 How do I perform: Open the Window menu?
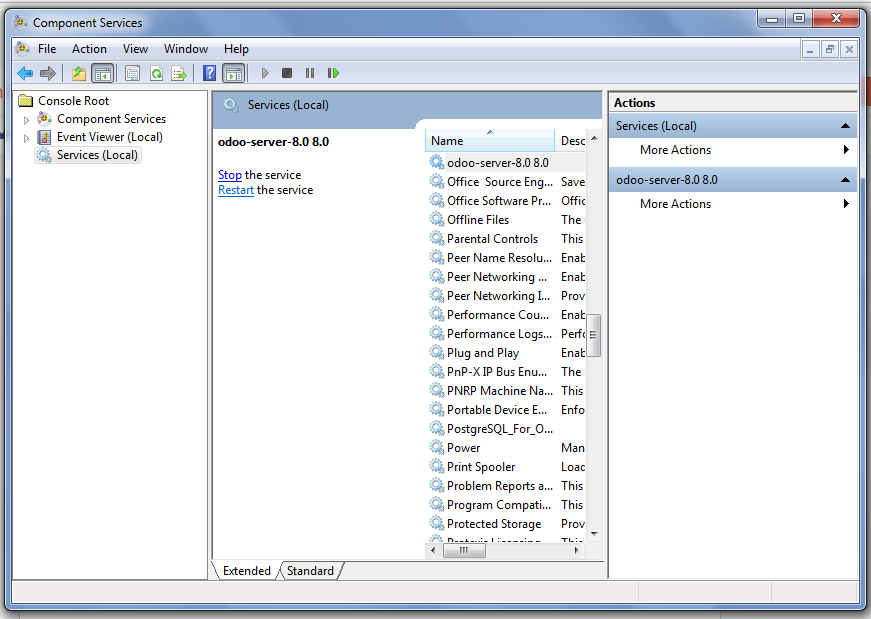[x=186, y=49]
